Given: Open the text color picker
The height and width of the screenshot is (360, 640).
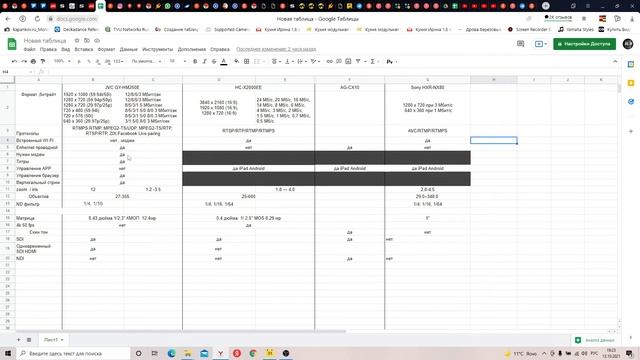Looking at the screenshot, I should [x=224, y=62].
